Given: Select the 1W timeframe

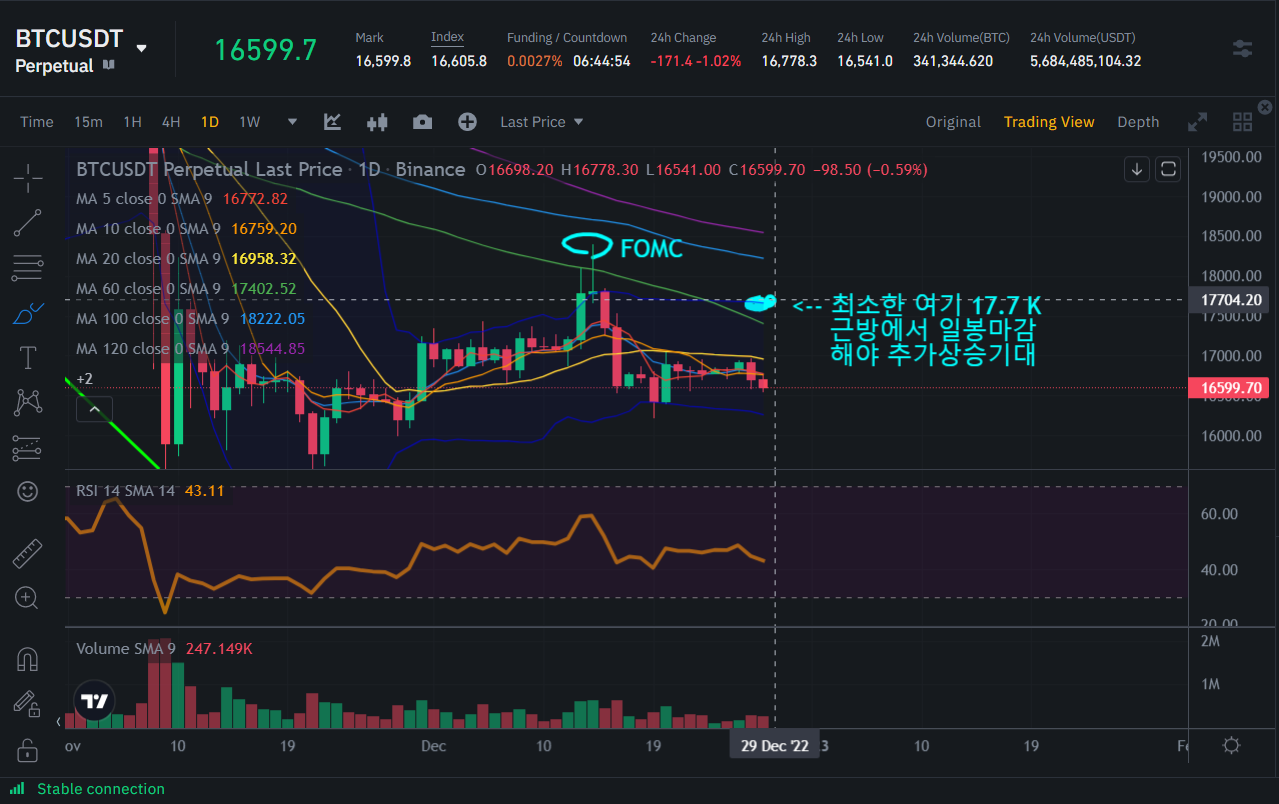Looking at the screenshot, I should pyautogui.click(x=249, y=122).
